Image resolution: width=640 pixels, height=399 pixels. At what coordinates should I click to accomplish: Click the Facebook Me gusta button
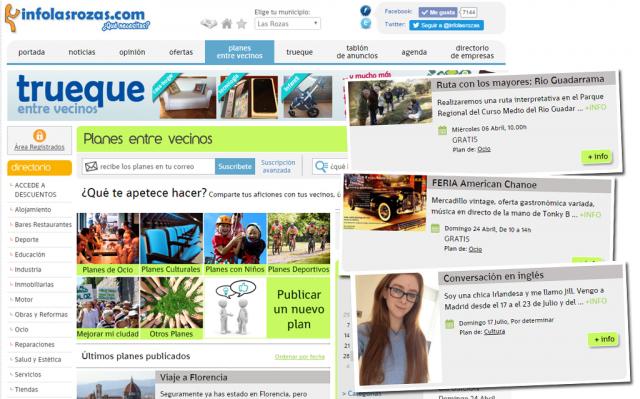click(x=438, y=12)
